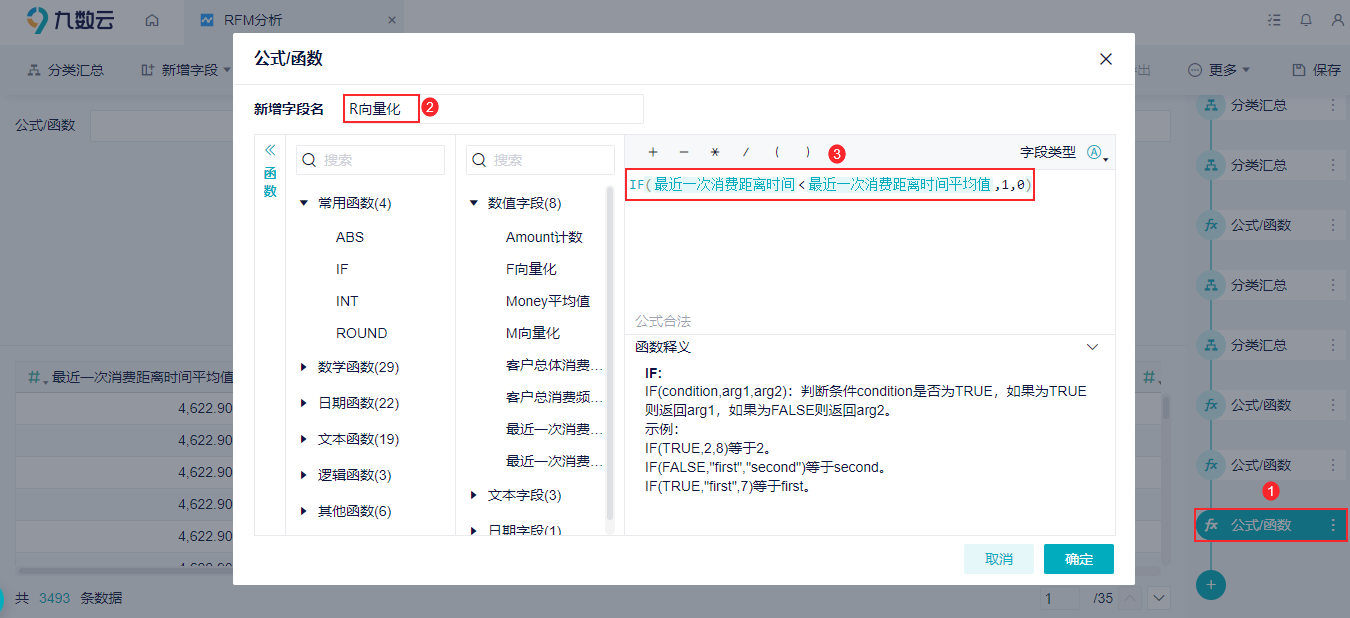1350x618 pixels.
Task: Insert the plus operator into formula
Action: (653, 152)
